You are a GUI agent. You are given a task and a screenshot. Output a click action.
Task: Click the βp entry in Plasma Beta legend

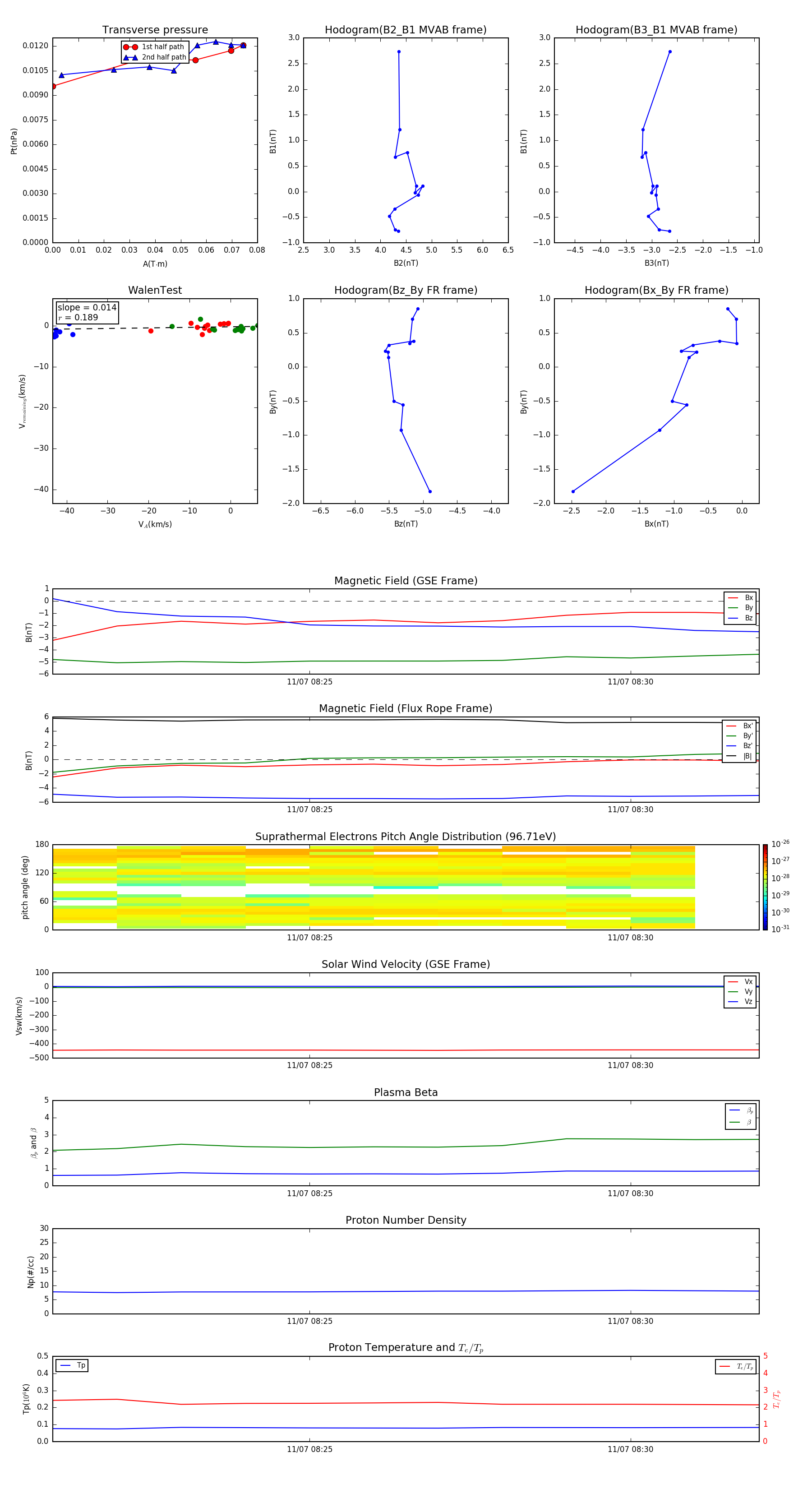[741, 1110]
